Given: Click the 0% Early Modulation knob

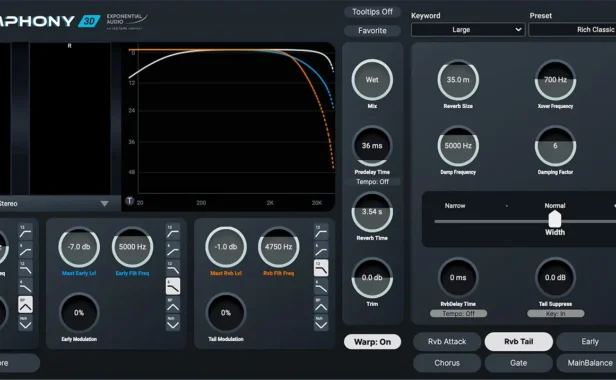Looking at the screenshot, I should coord(79,313).
